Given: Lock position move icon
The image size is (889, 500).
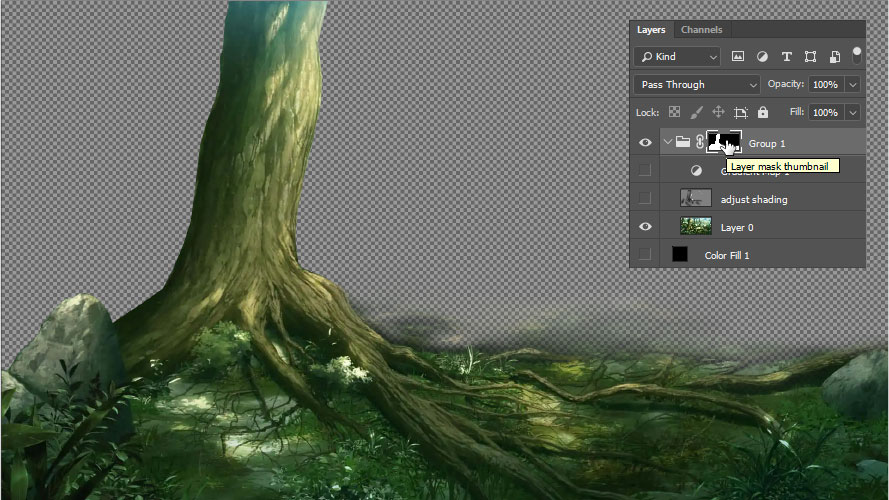Looking at the screenshot, I should 718,113.
